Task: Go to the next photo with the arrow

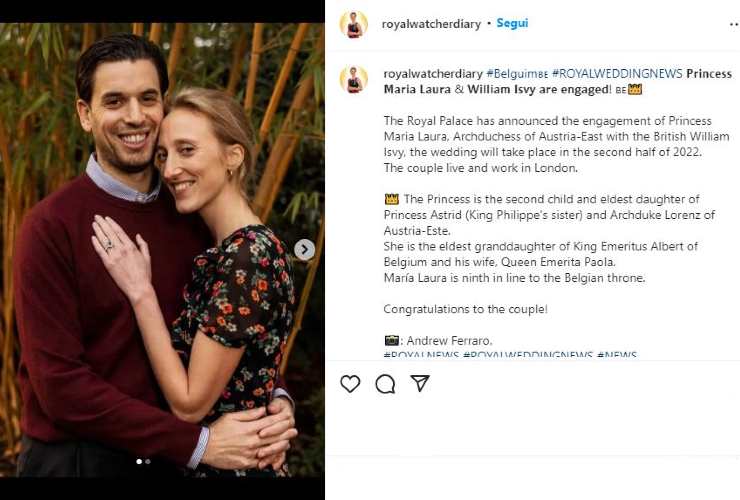Action: [x=305, y=250]
